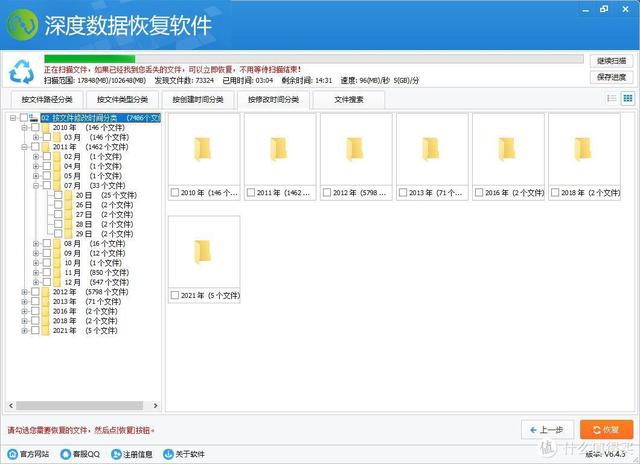Click the blue recycle arrows scan icon

[x=22, y=72]
